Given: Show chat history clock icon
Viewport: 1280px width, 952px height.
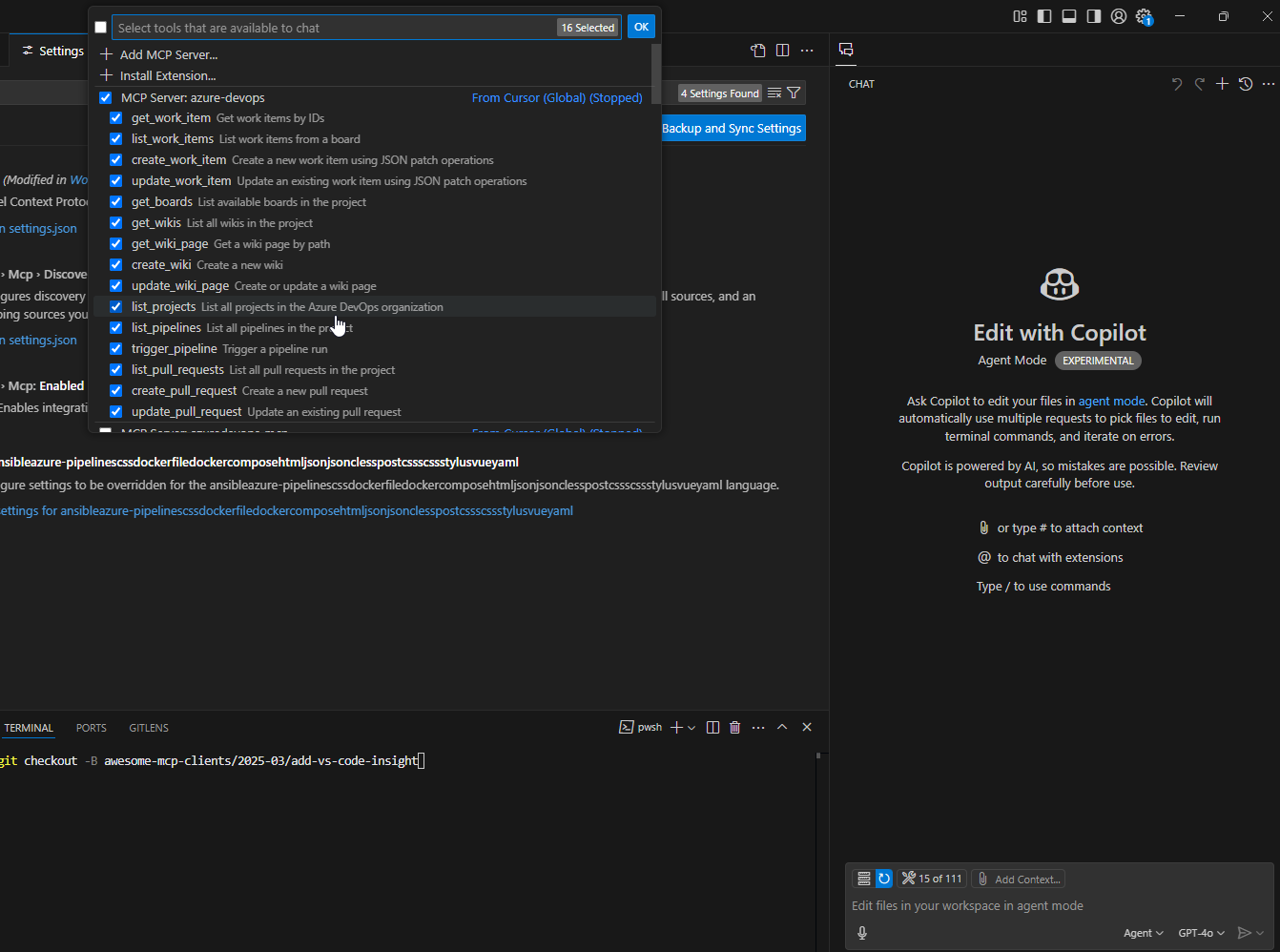Looking at the screenshot, I should pyautogui.click(x=1246, y=84).
